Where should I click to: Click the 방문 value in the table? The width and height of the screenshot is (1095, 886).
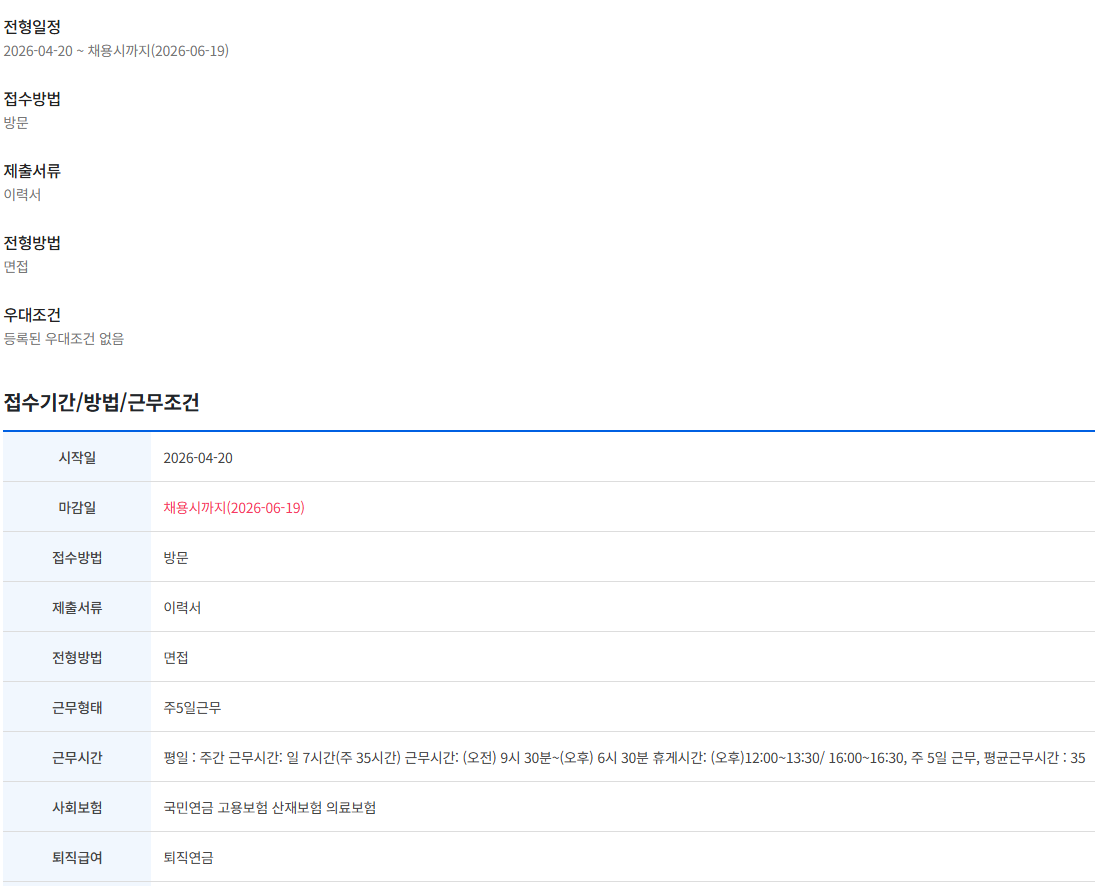tap(176, 558)
